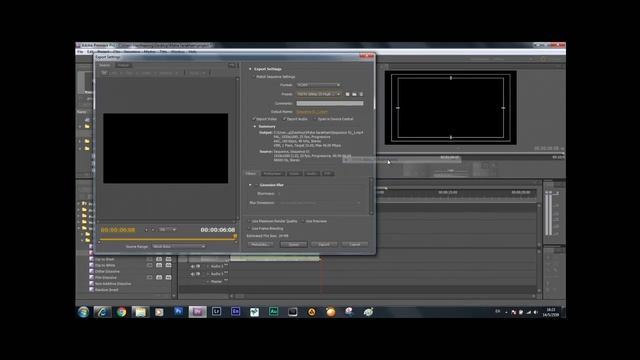Image resolution: width=640 pixels, height=360 pixels.
Task: Select the video clip in the timeline
Action: click(275, 258)
